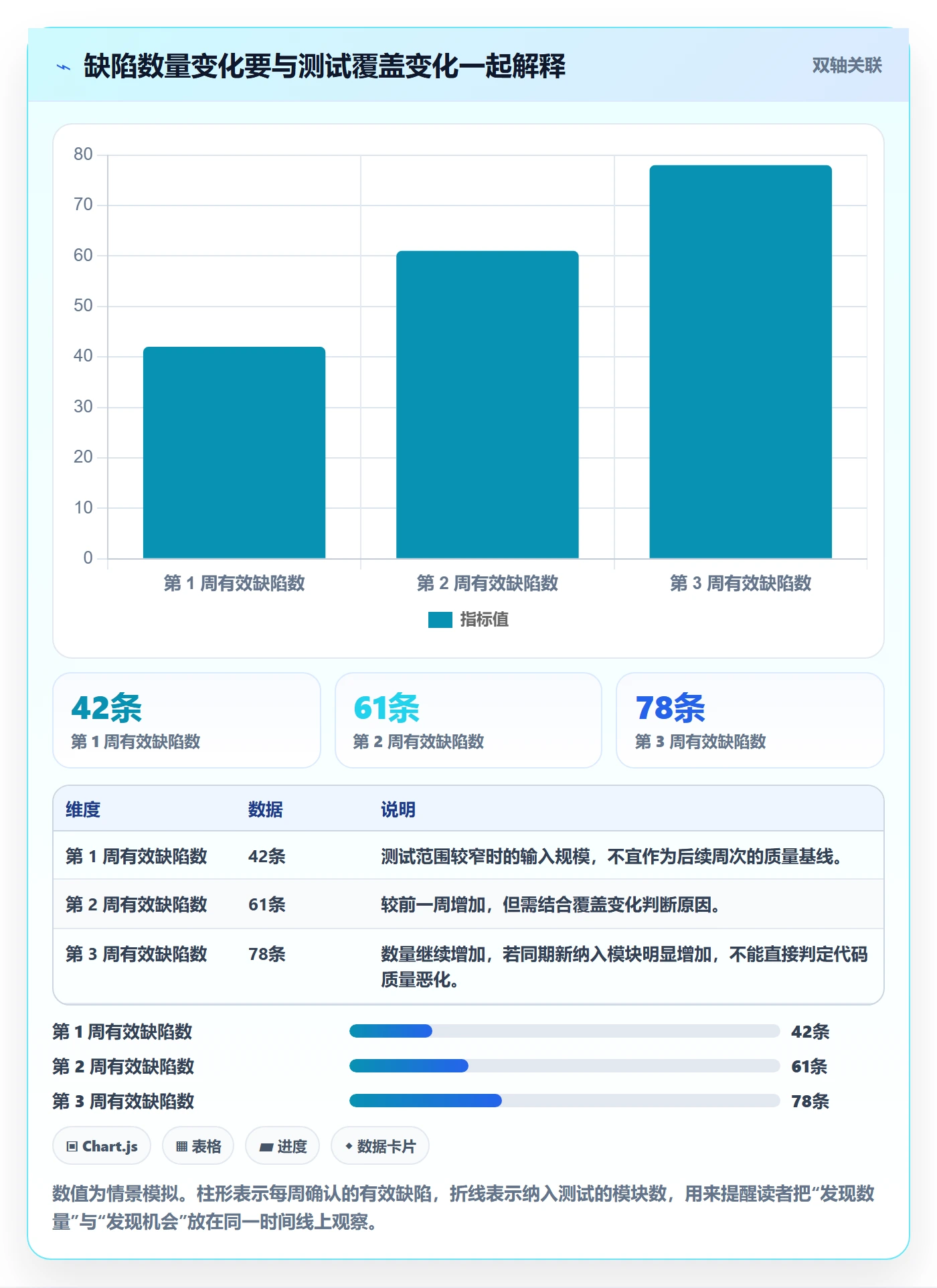Click the 数据 table column header

[266, 809]
